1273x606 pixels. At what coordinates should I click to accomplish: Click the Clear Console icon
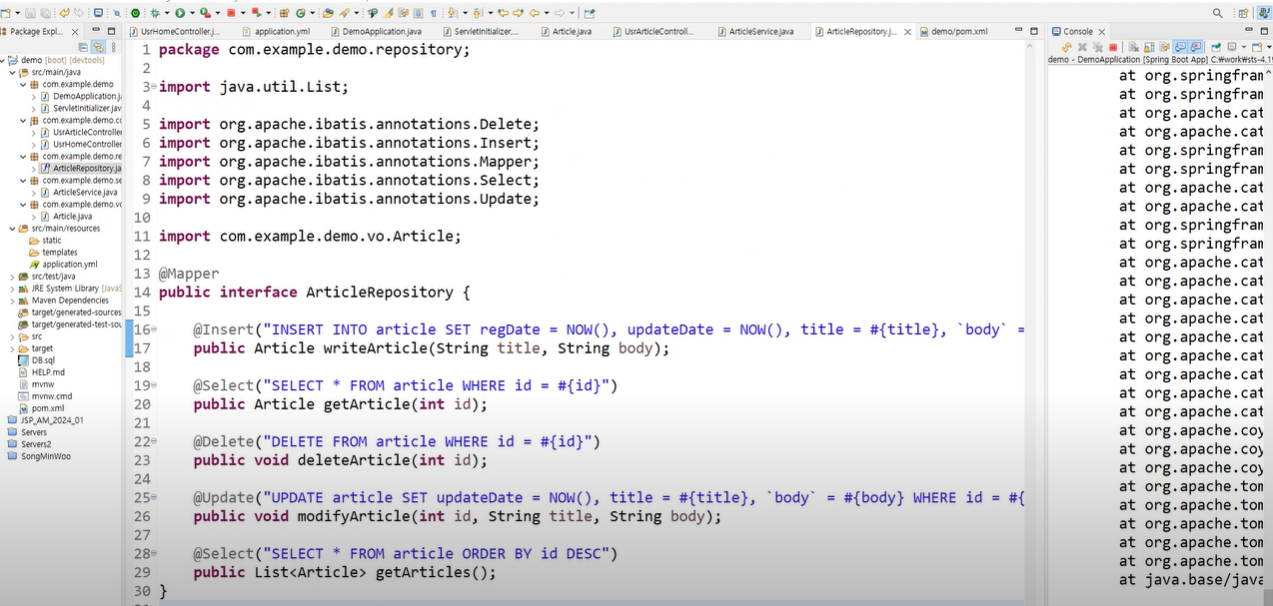pyautogui.click(x=1133, y=47)
